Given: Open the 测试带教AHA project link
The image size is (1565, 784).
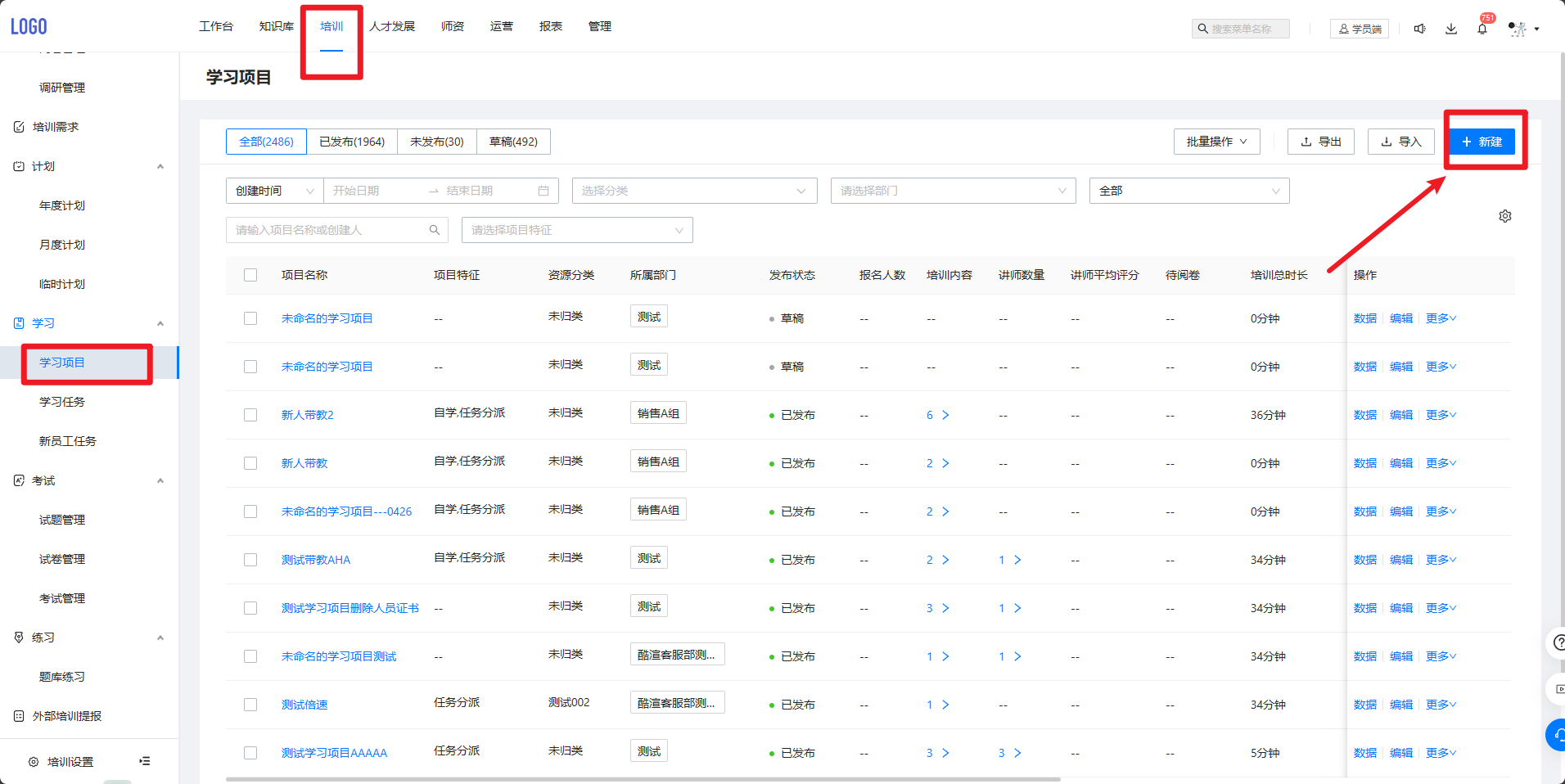Looking at the screenshot, I should [x=316, y=560].
